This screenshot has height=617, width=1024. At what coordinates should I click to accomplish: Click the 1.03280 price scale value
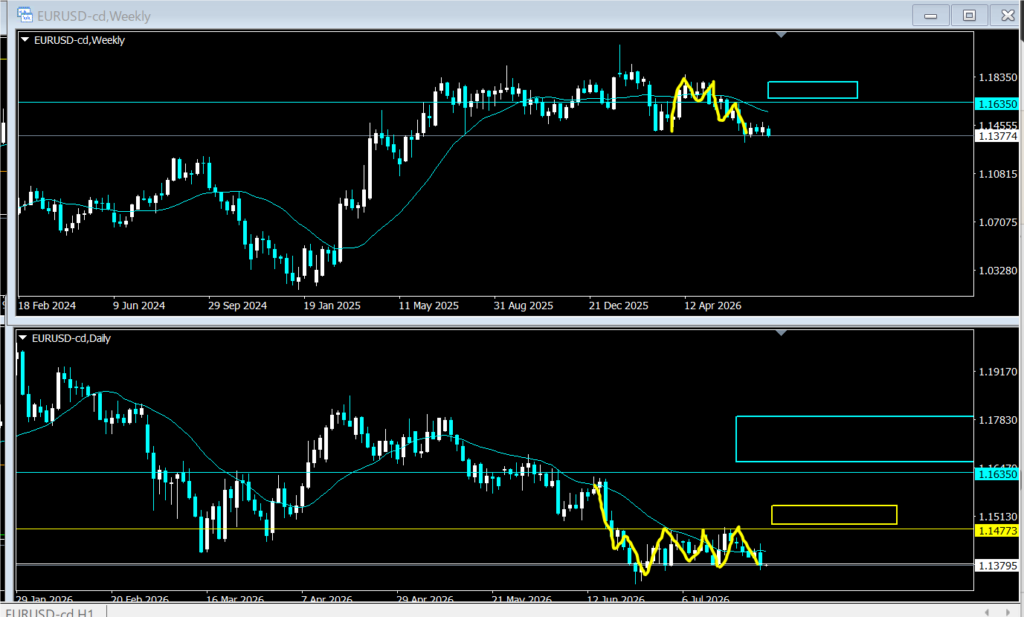[997, 270]
